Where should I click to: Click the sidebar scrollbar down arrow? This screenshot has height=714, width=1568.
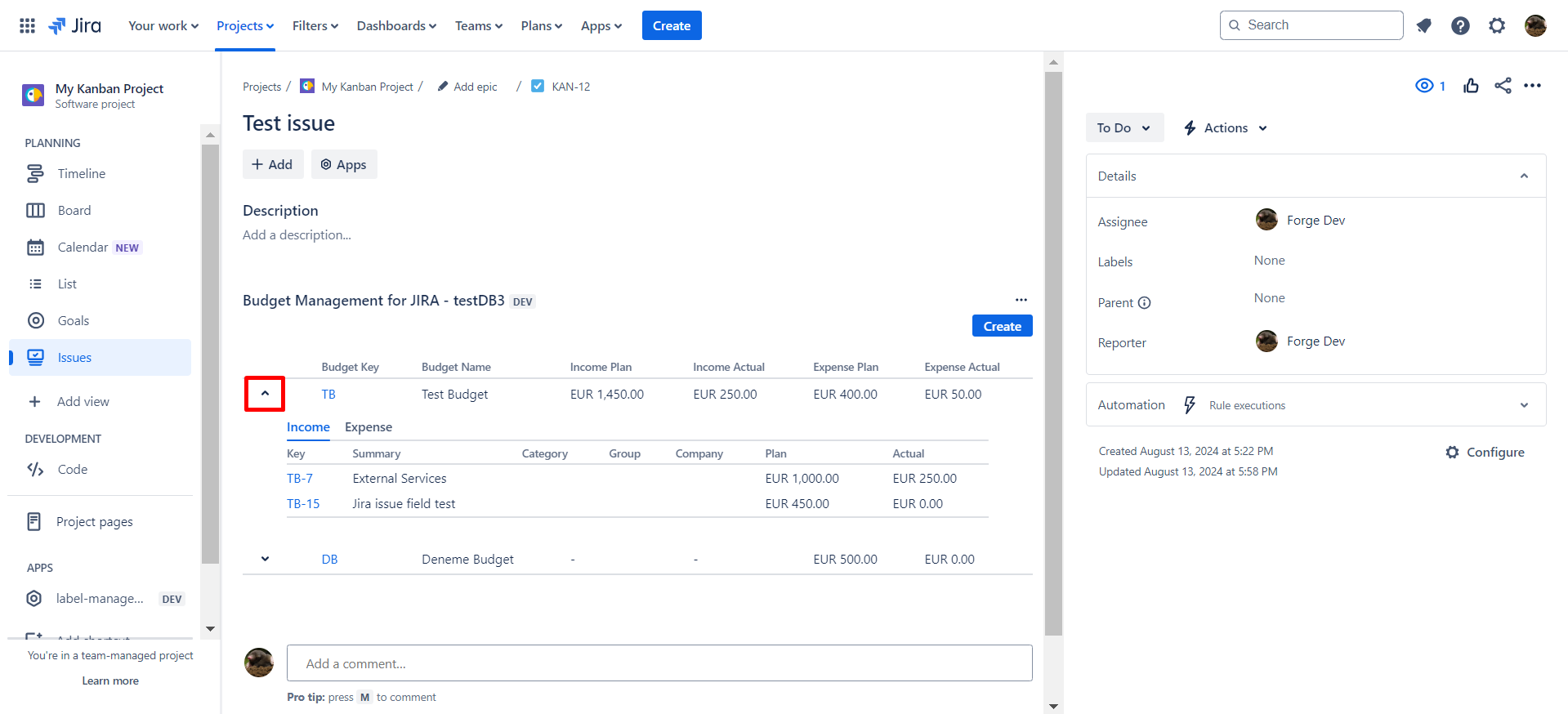tap(210, 628)
